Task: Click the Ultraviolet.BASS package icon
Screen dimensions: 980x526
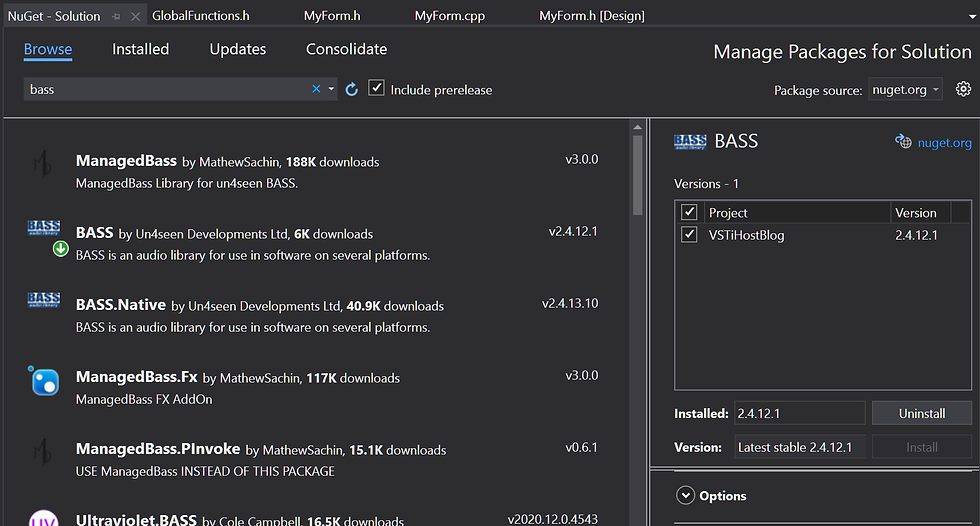Action: tap(44, 519)
